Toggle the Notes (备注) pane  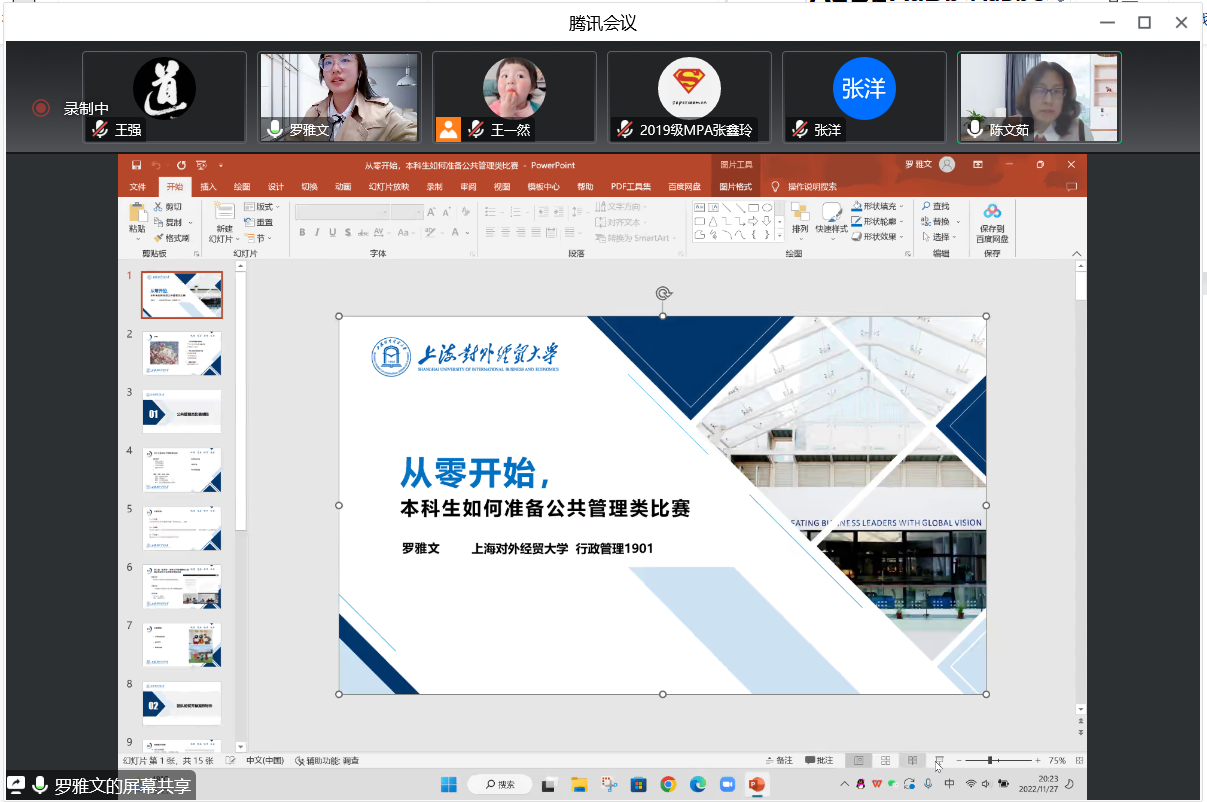point(779,760)
